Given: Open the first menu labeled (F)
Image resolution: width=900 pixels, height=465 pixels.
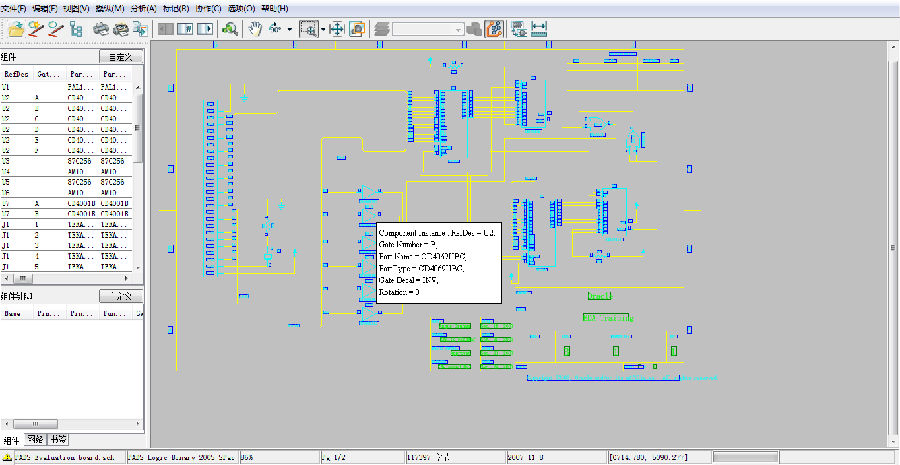Looking at the screenshot, I should pyautogui.click(x=14, y=8).
